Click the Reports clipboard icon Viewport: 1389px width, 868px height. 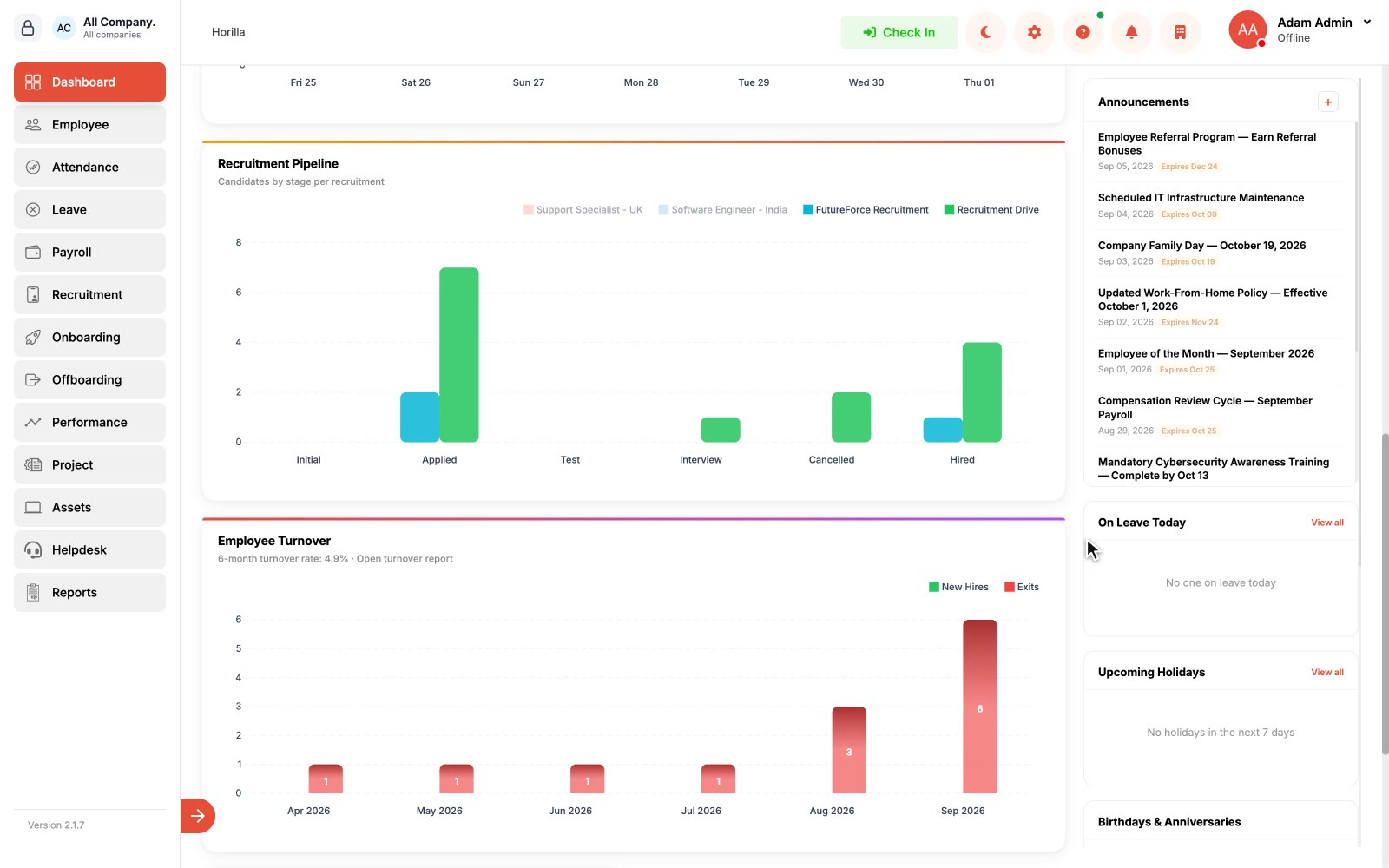33,592
